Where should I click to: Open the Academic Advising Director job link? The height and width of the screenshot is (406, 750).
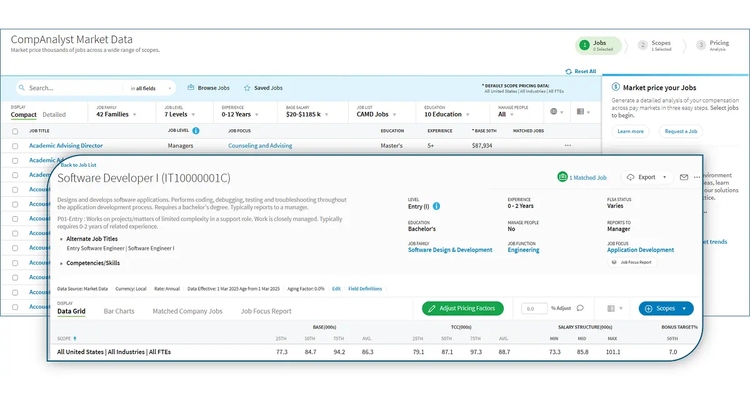66,145
